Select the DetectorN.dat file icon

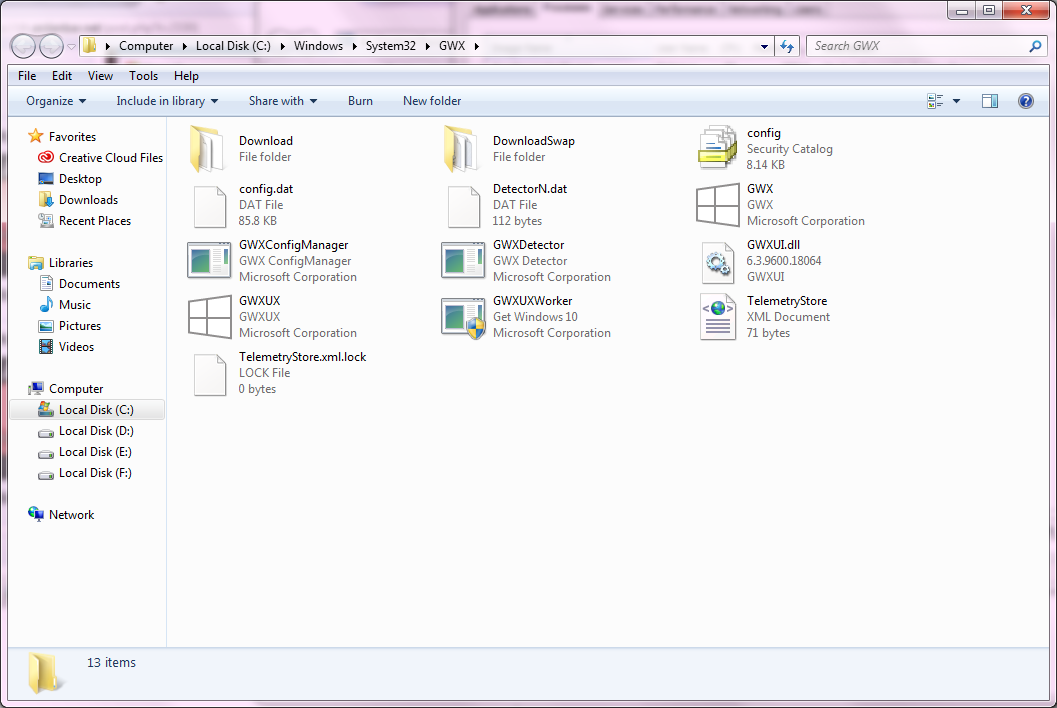pyautogui.click(x=464, y=207)
